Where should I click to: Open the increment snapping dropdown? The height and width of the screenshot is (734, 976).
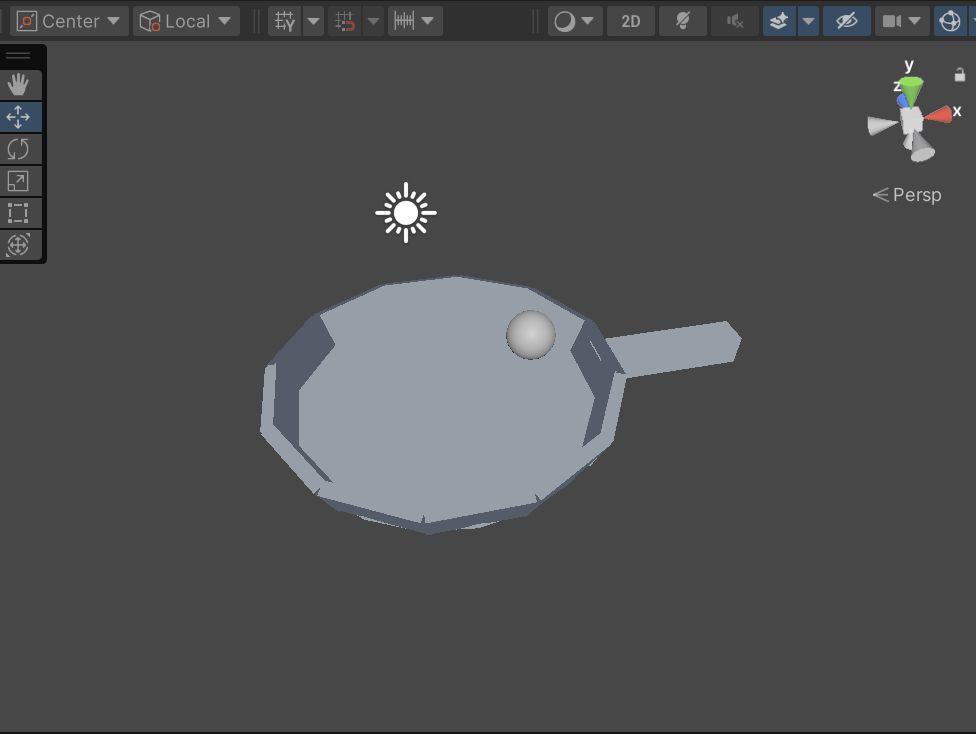[415, 21]
